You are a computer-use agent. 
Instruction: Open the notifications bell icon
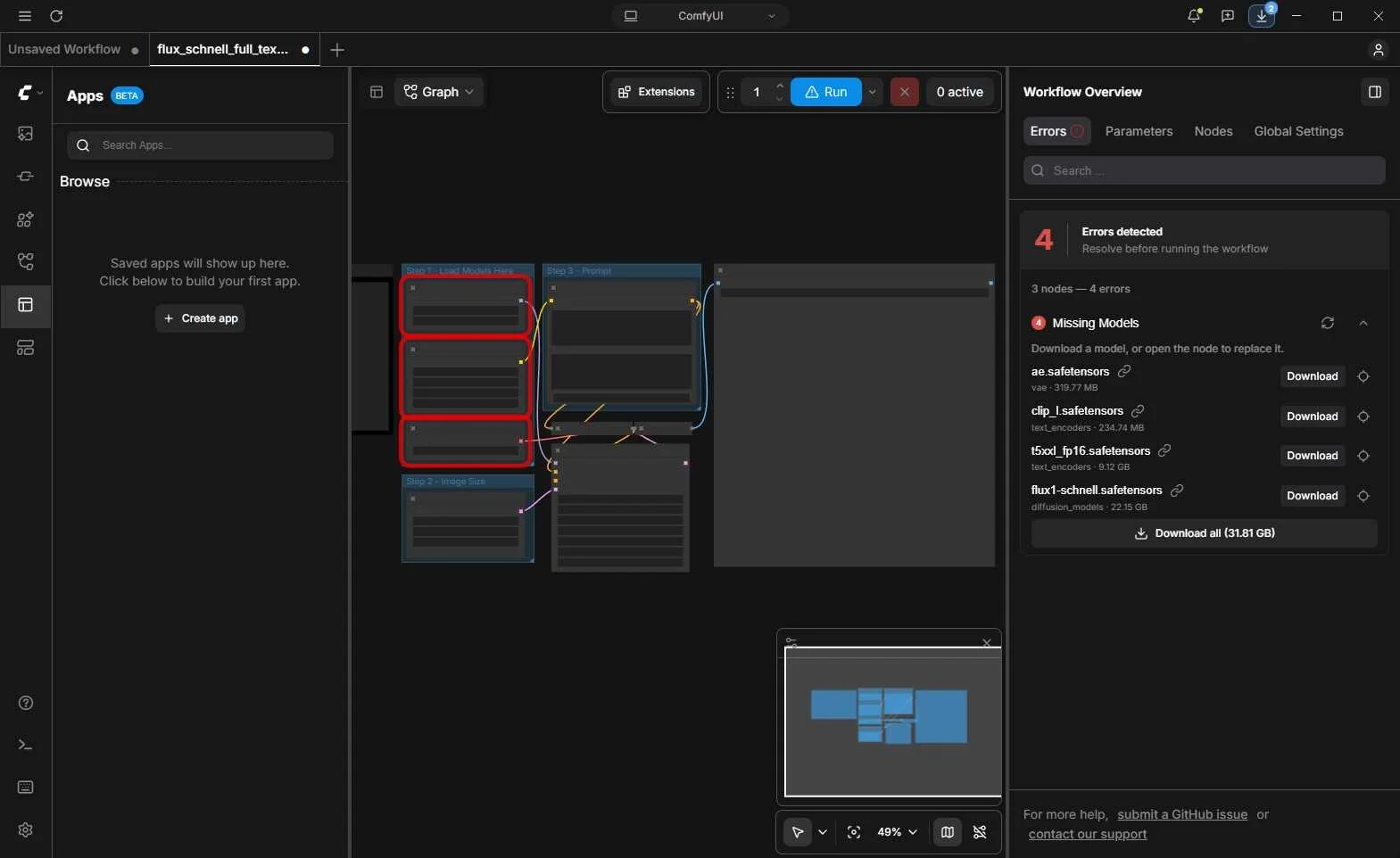pyautogui.click(x=1194, y=16)
